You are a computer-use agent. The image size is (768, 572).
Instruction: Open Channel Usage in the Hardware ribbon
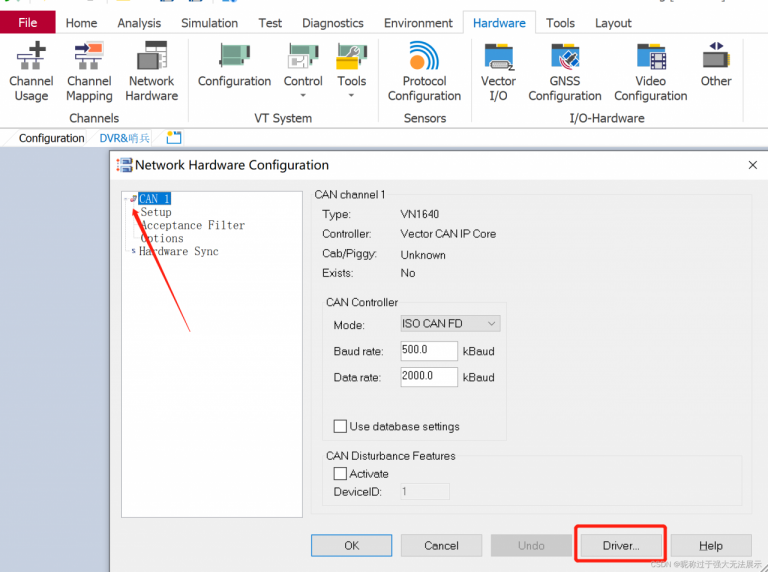[31, 72]
